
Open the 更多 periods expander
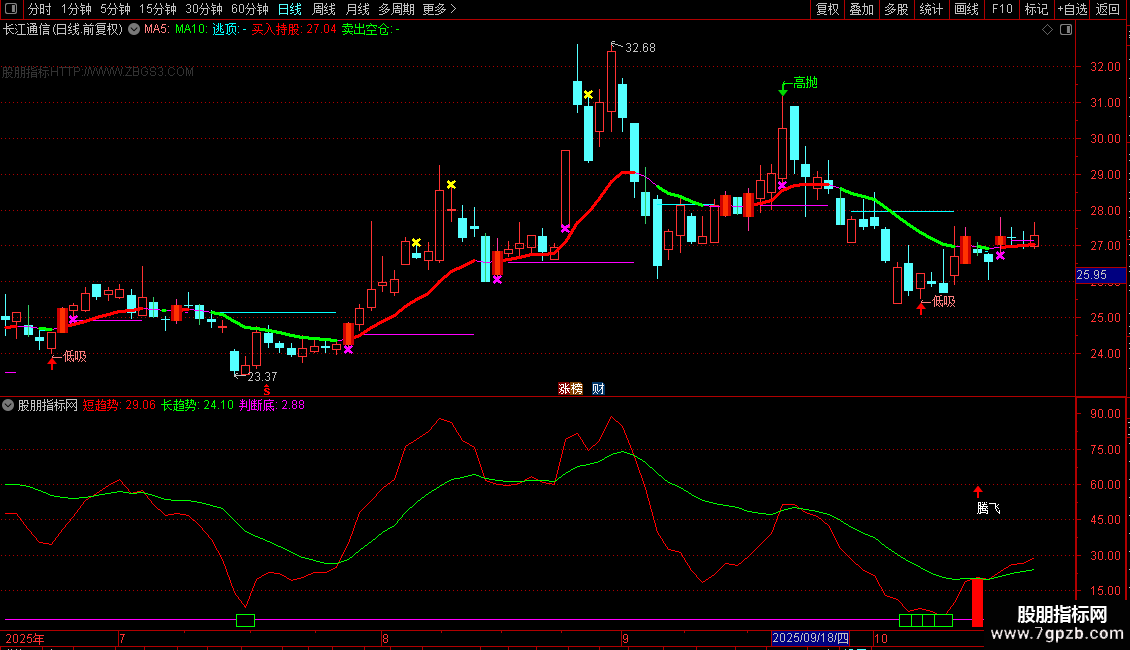[439, 9]
